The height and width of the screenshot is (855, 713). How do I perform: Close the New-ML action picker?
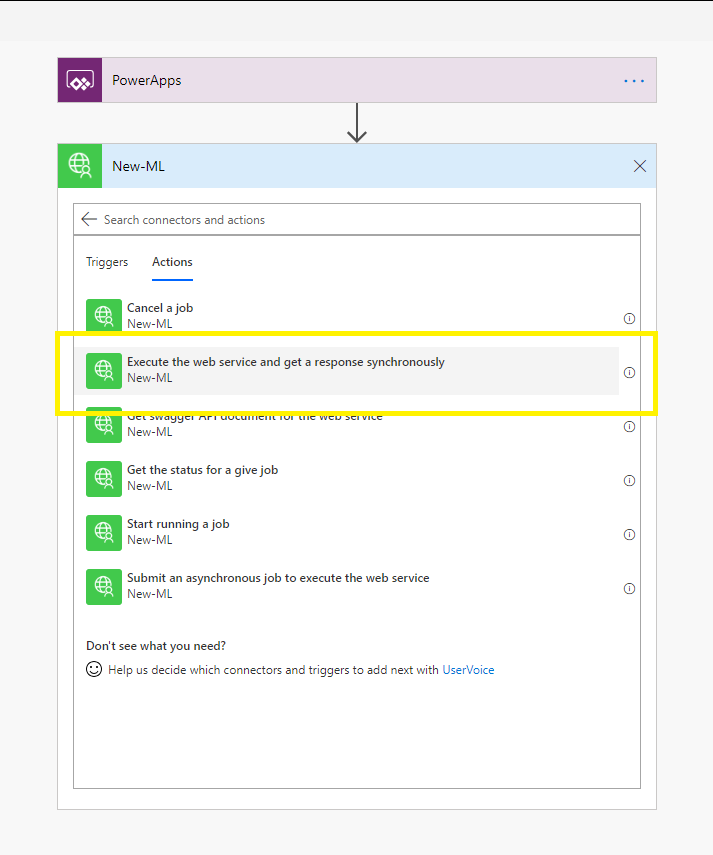640,166
